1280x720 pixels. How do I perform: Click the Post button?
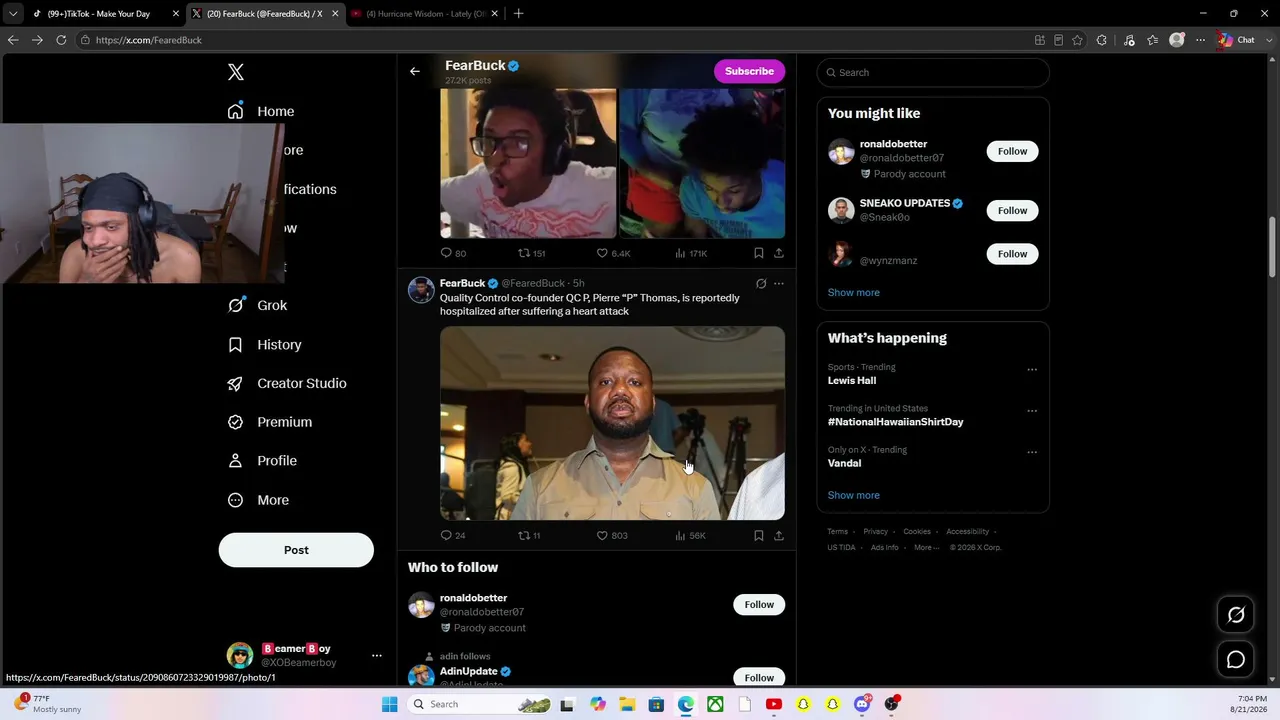pos(296,550)
